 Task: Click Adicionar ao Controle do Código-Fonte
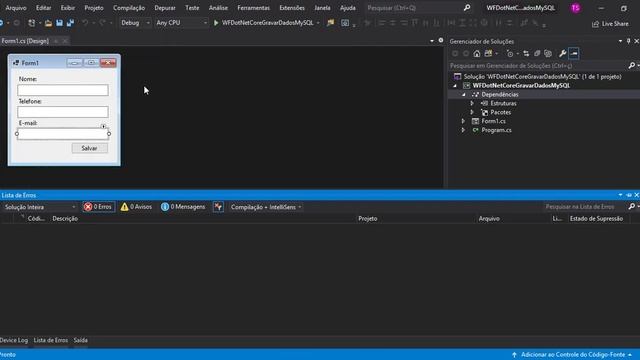tap(573, 355)
